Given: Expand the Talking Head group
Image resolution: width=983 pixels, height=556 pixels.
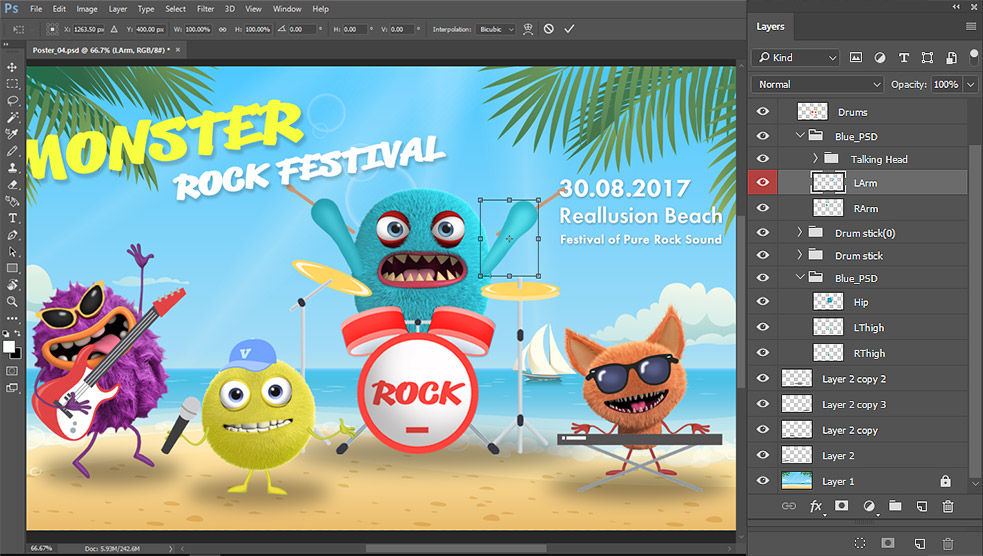Looking at the screenshot, I should (x=815, y=159).
